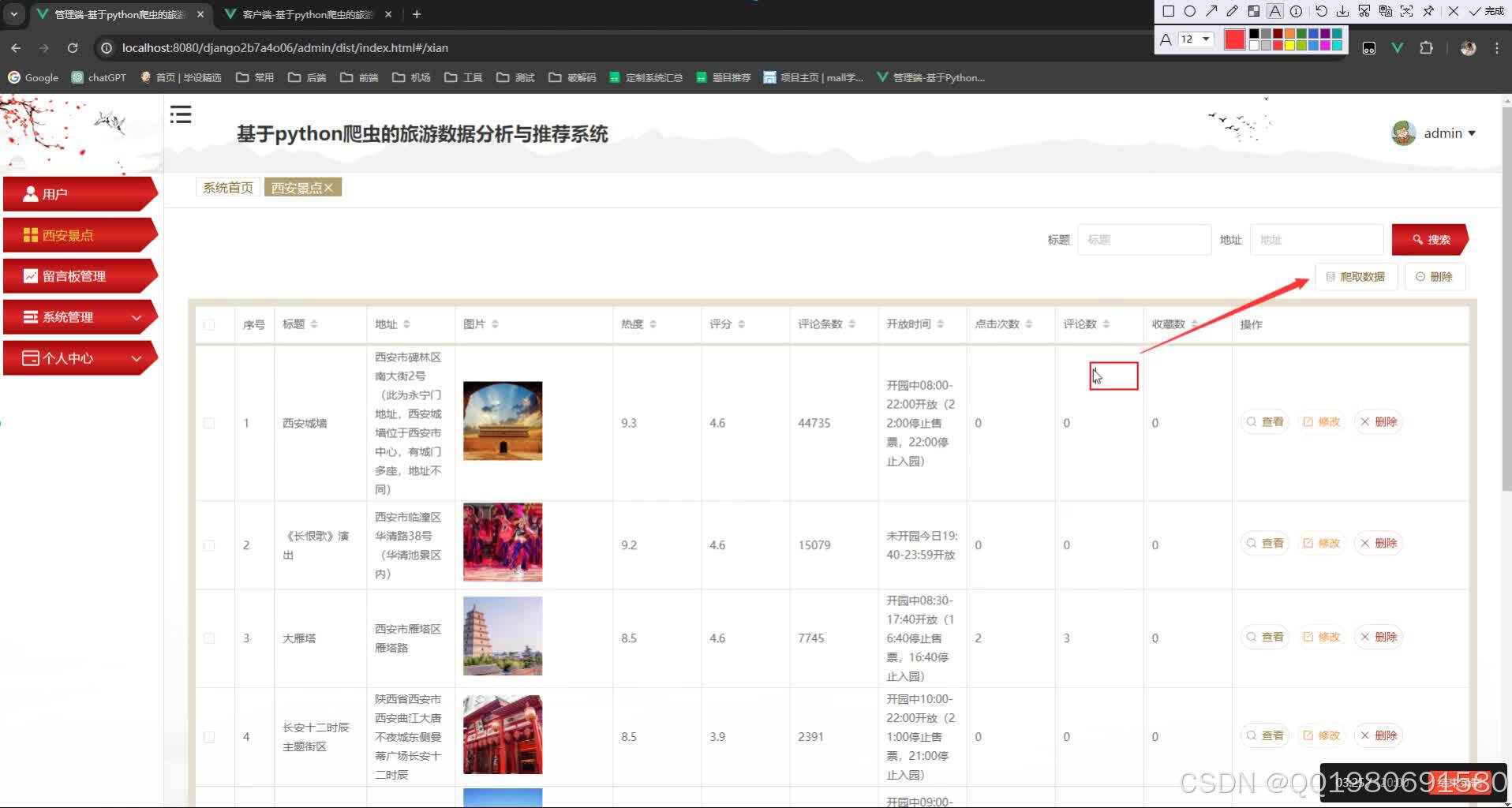Open the tab search dropdown arrow
Viewport: 1512px width, 808px height.
pos(13,14)
